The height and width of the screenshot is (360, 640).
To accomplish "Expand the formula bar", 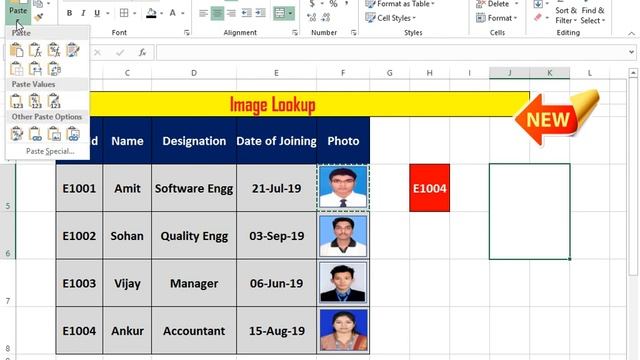I will point(631,52).
